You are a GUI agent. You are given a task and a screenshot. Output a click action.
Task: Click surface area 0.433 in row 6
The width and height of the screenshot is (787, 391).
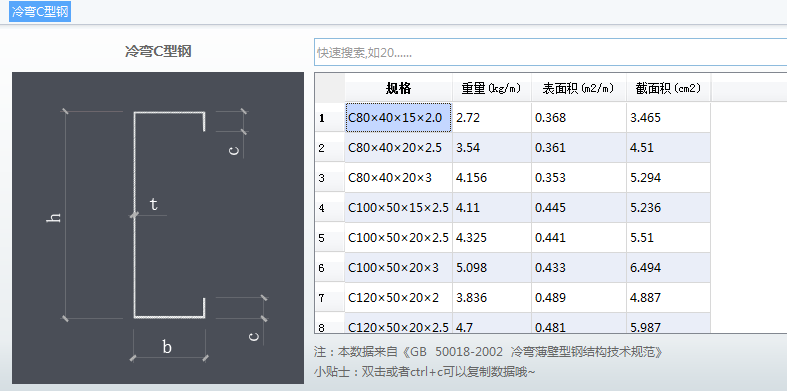pos(579,268)
